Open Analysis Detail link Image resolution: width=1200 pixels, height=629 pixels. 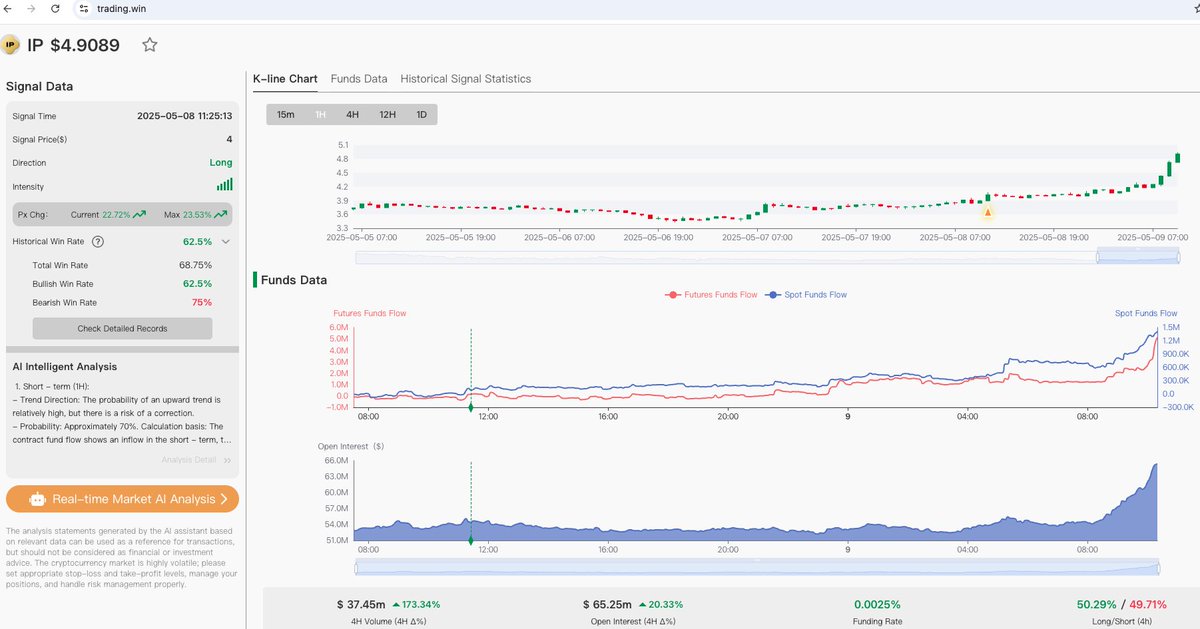tap(196, 460)
